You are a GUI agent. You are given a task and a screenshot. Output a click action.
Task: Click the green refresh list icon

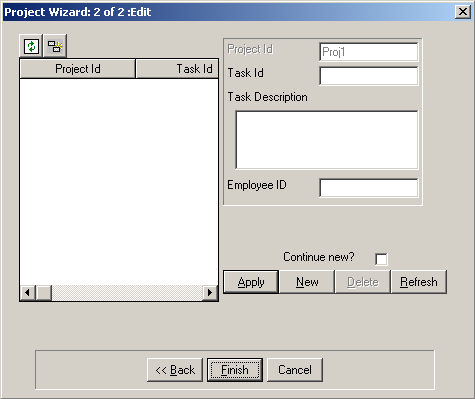tap(31, 46)
